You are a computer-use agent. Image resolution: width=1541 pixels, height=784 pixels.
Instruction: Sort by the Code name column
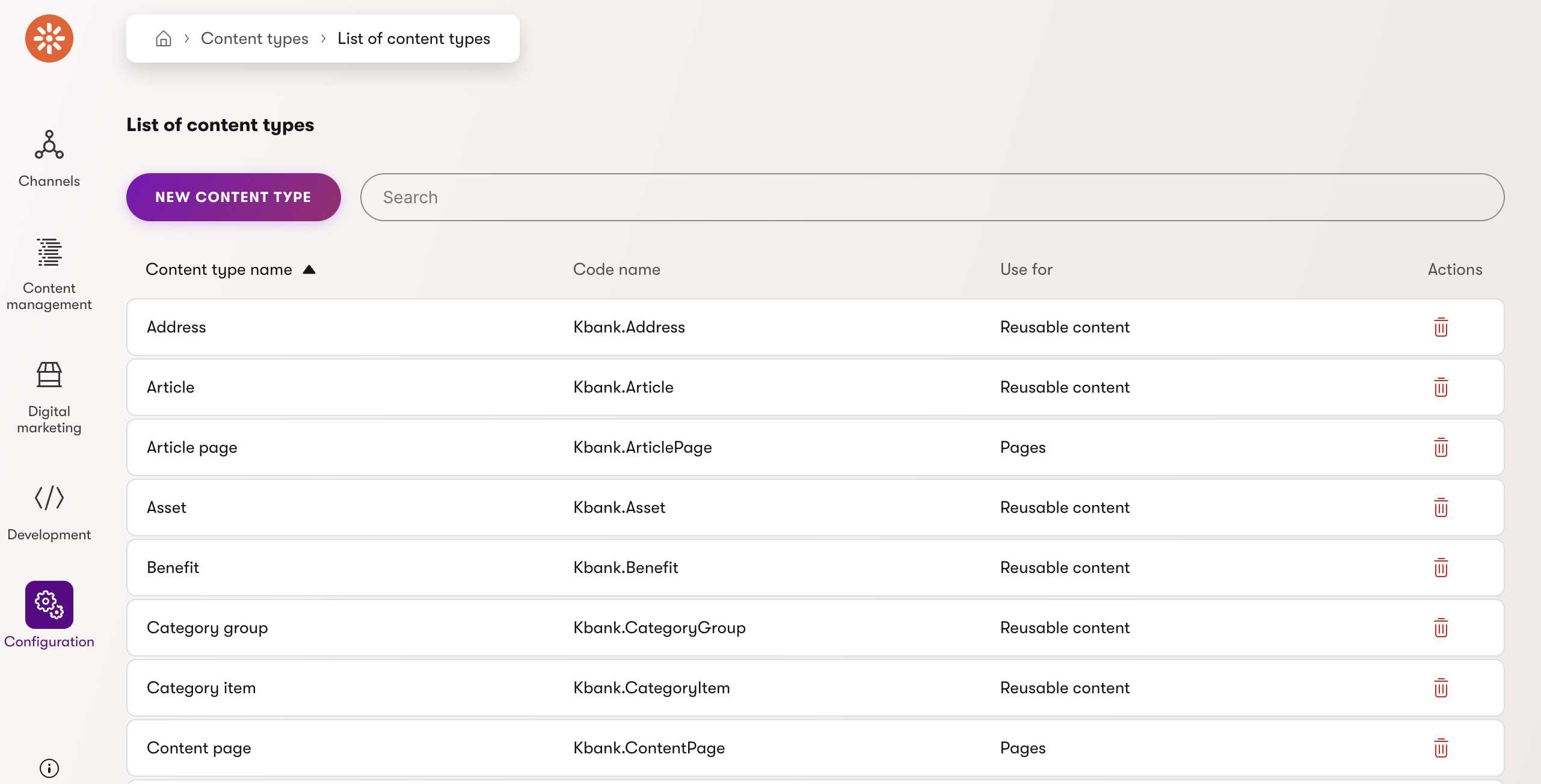(616, 269)
